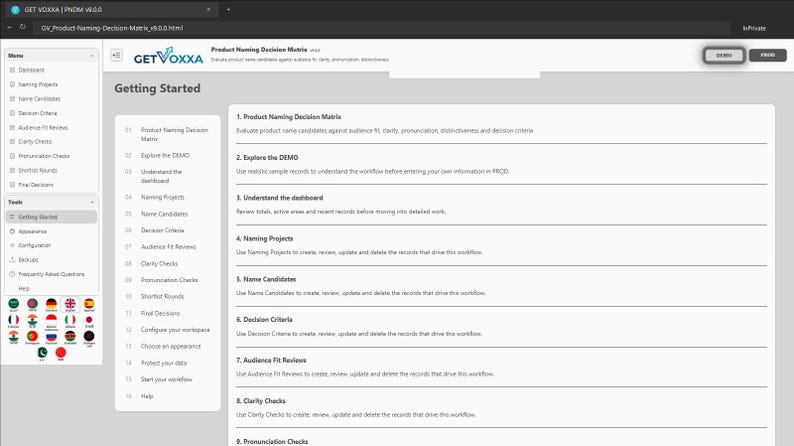Switch to PROD mode

[x=767, y=55]
